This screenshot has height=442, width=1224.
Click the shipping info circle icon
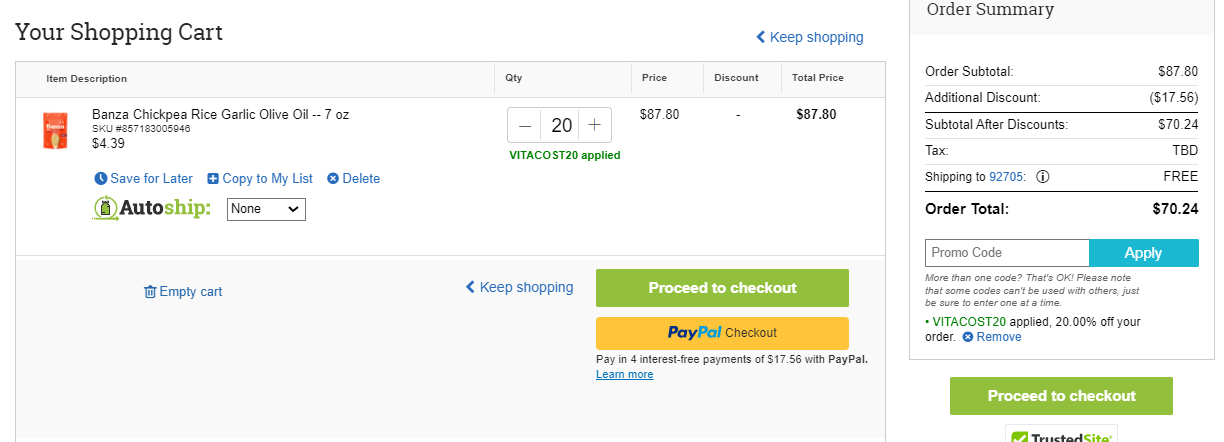click(x=1042, y=177)
